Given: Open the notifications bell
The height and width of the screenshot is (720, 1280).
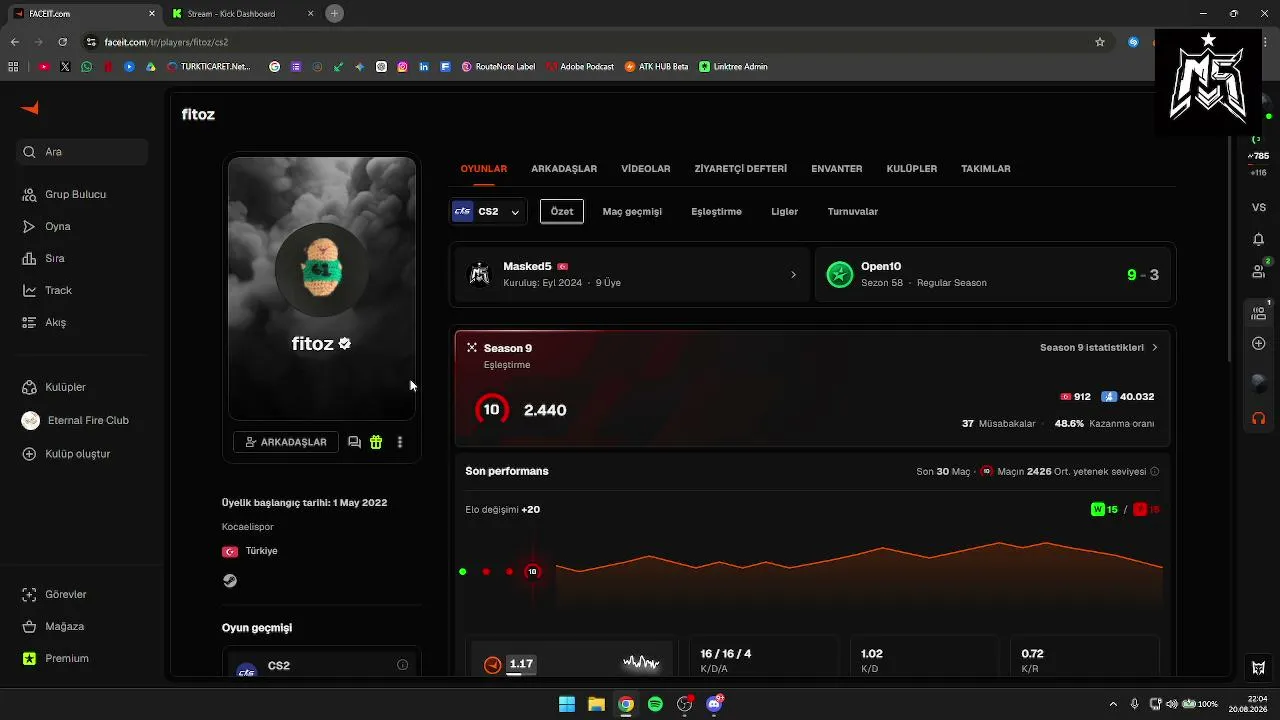Looking at the screenshot, I should pyautogui.click(x=1259, y=239).
